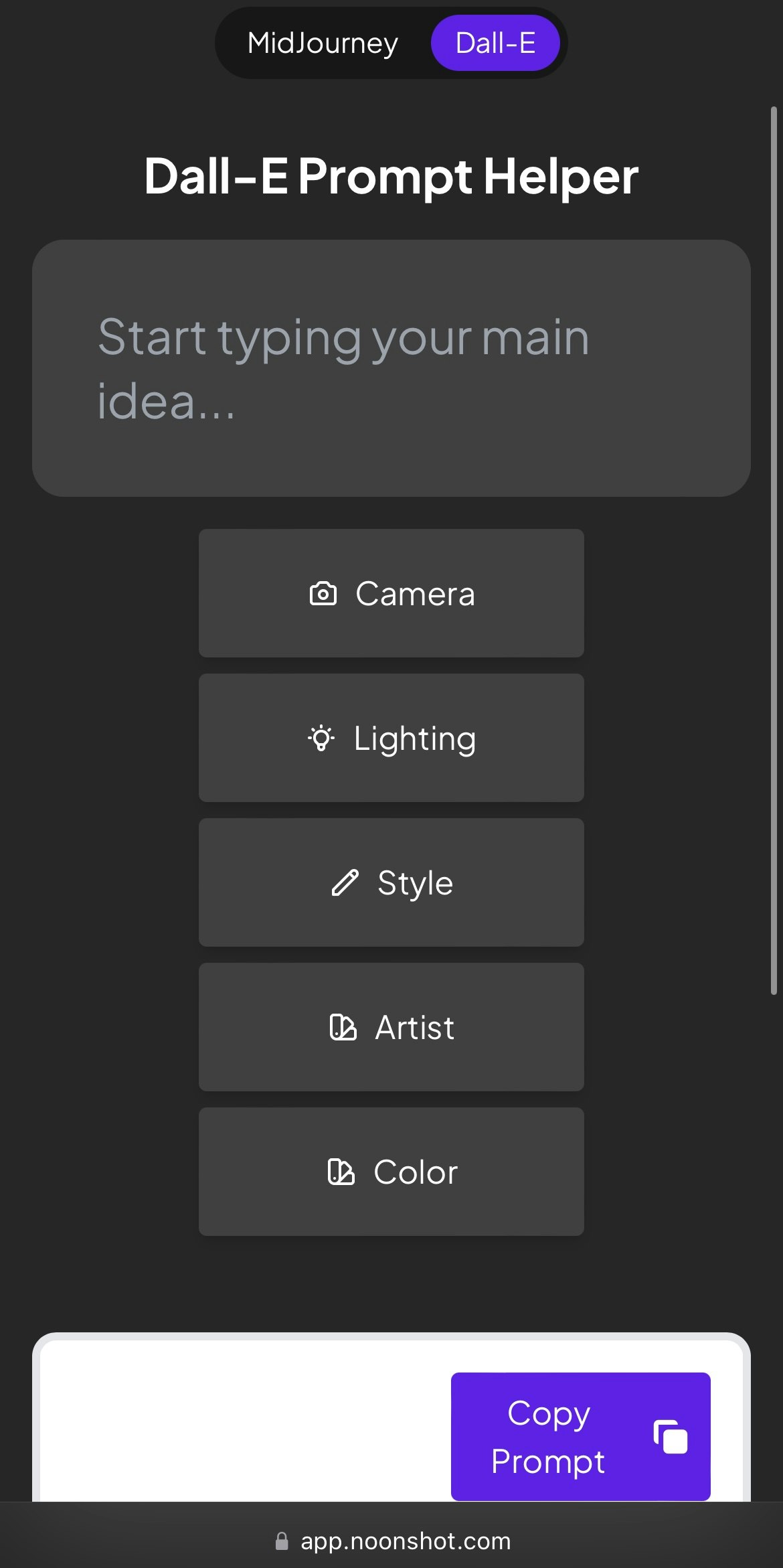This screenshot has height=1568, width=783.
Task: Switch to the MidJourney mode
Action: pyautogui.click(x=323, y=43)
